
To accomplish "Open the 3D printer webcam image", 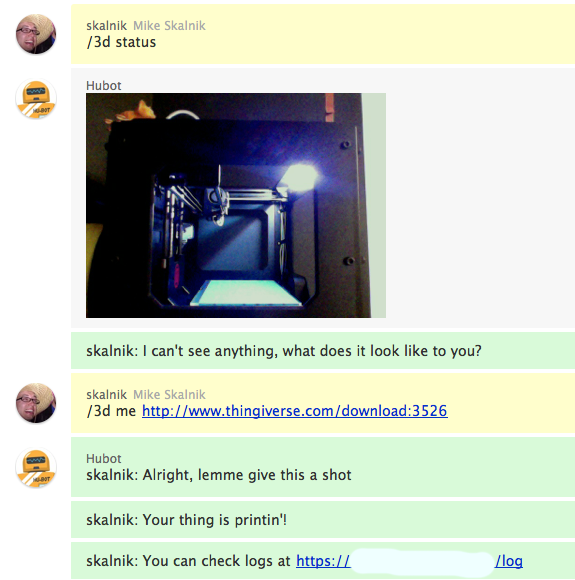I will (236, 205).
